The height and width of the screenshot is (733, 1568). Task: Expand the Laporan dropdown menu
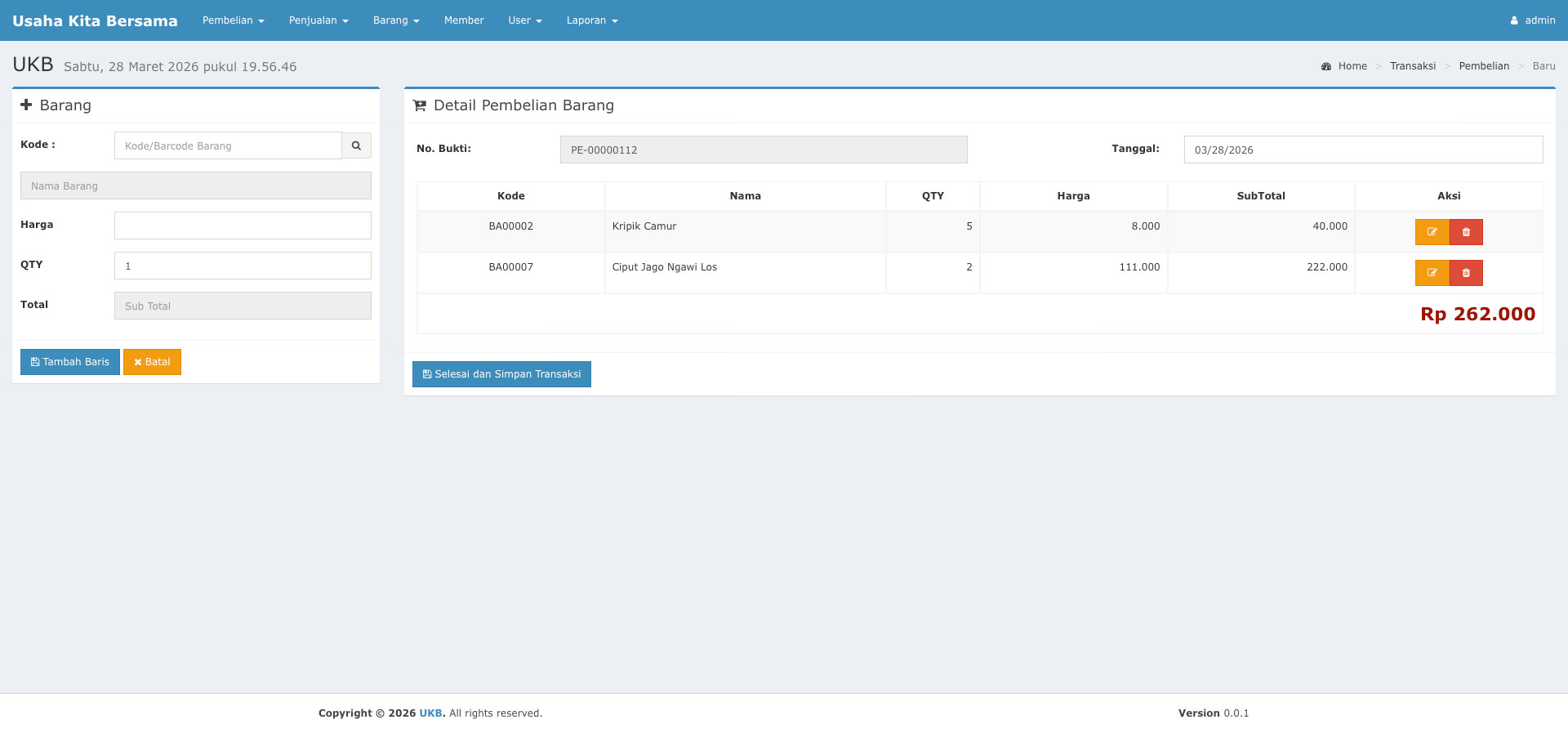pos(592,20)
